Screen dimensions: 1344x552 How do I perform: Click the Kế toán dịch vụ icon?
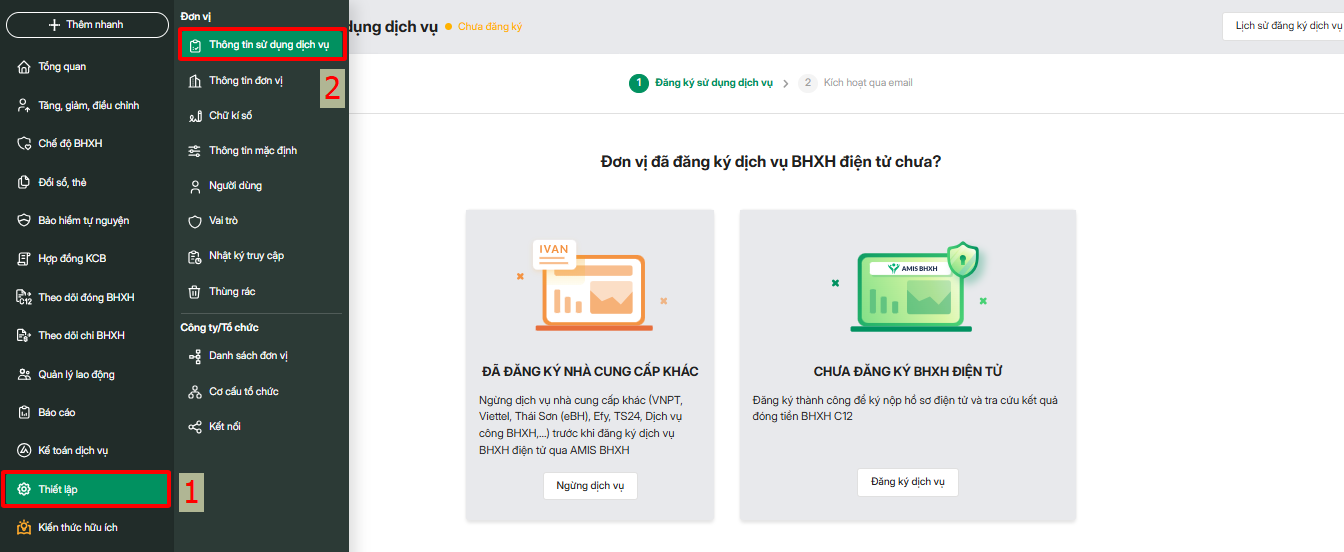coord(24,451)
